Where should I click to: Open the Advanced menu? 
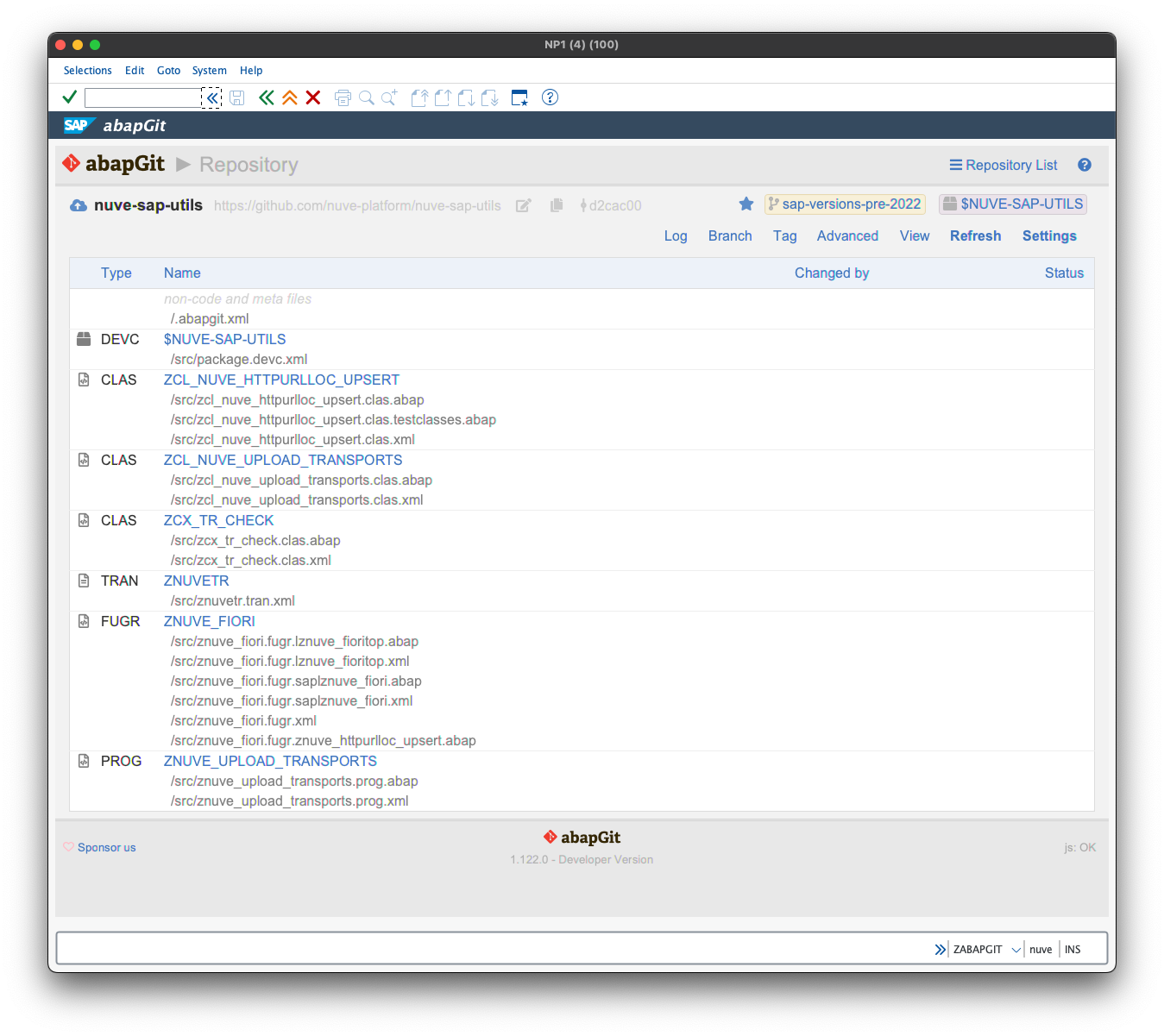[847, 236]
